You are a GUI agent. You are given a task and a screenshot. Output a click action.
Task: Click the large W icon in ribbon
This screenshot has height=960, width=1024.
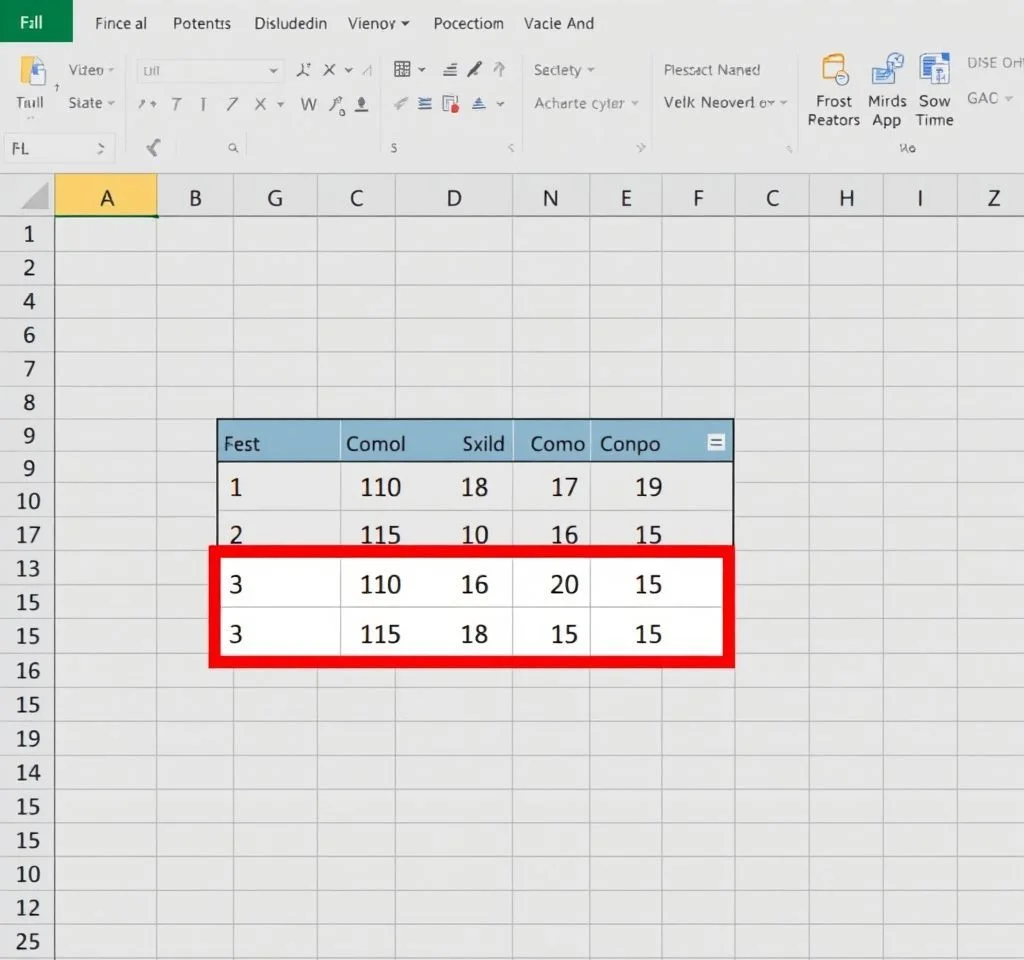308,104
